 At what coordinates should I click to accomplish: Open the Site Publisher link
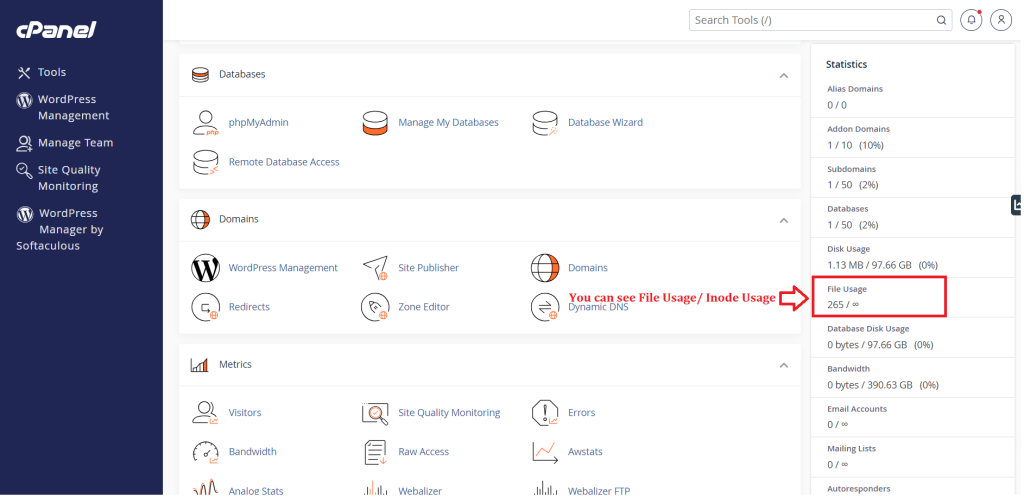(x=428, y=268)
